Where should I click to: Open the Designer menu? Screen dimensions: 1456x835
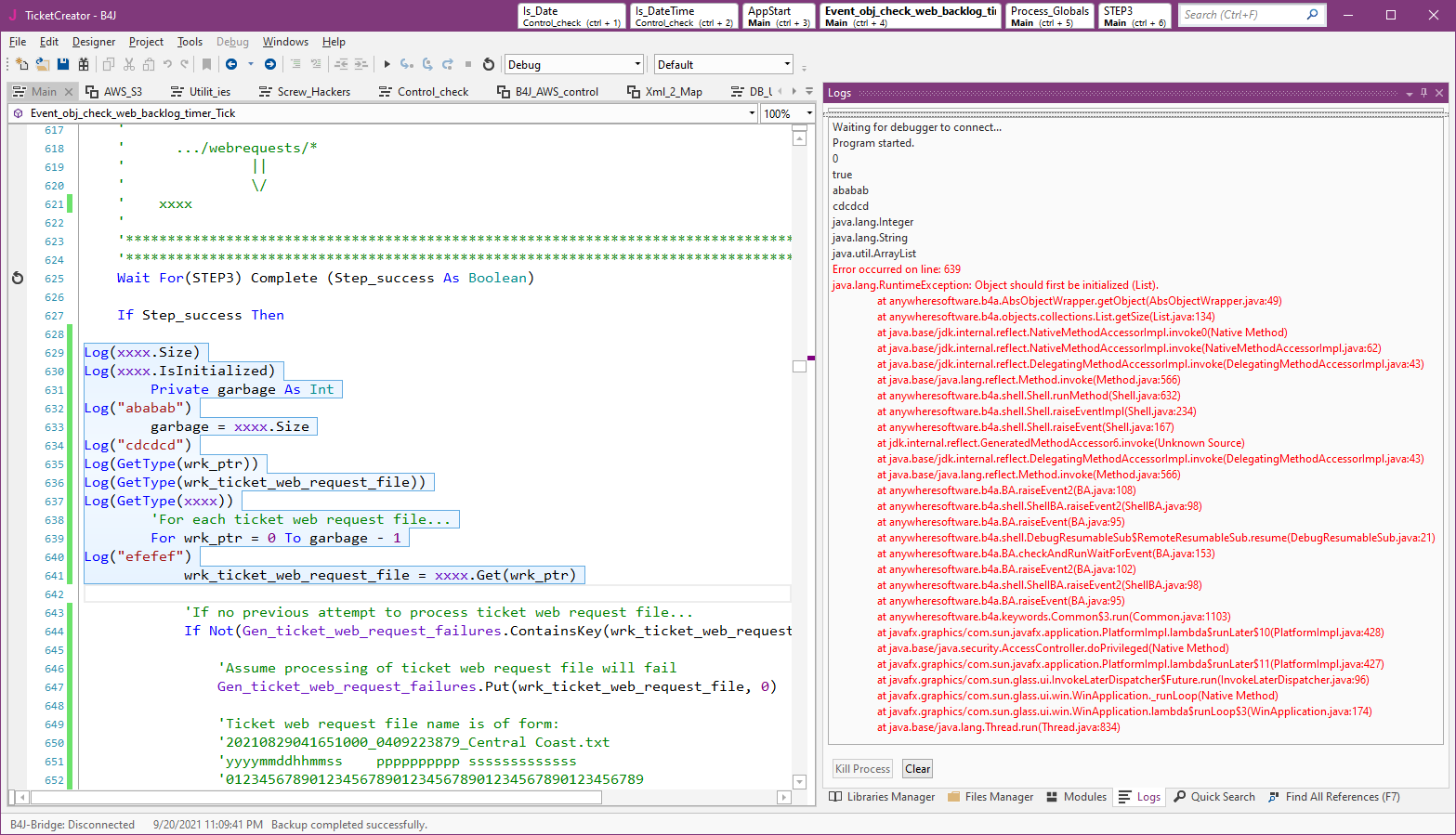[x=94, y=42]
